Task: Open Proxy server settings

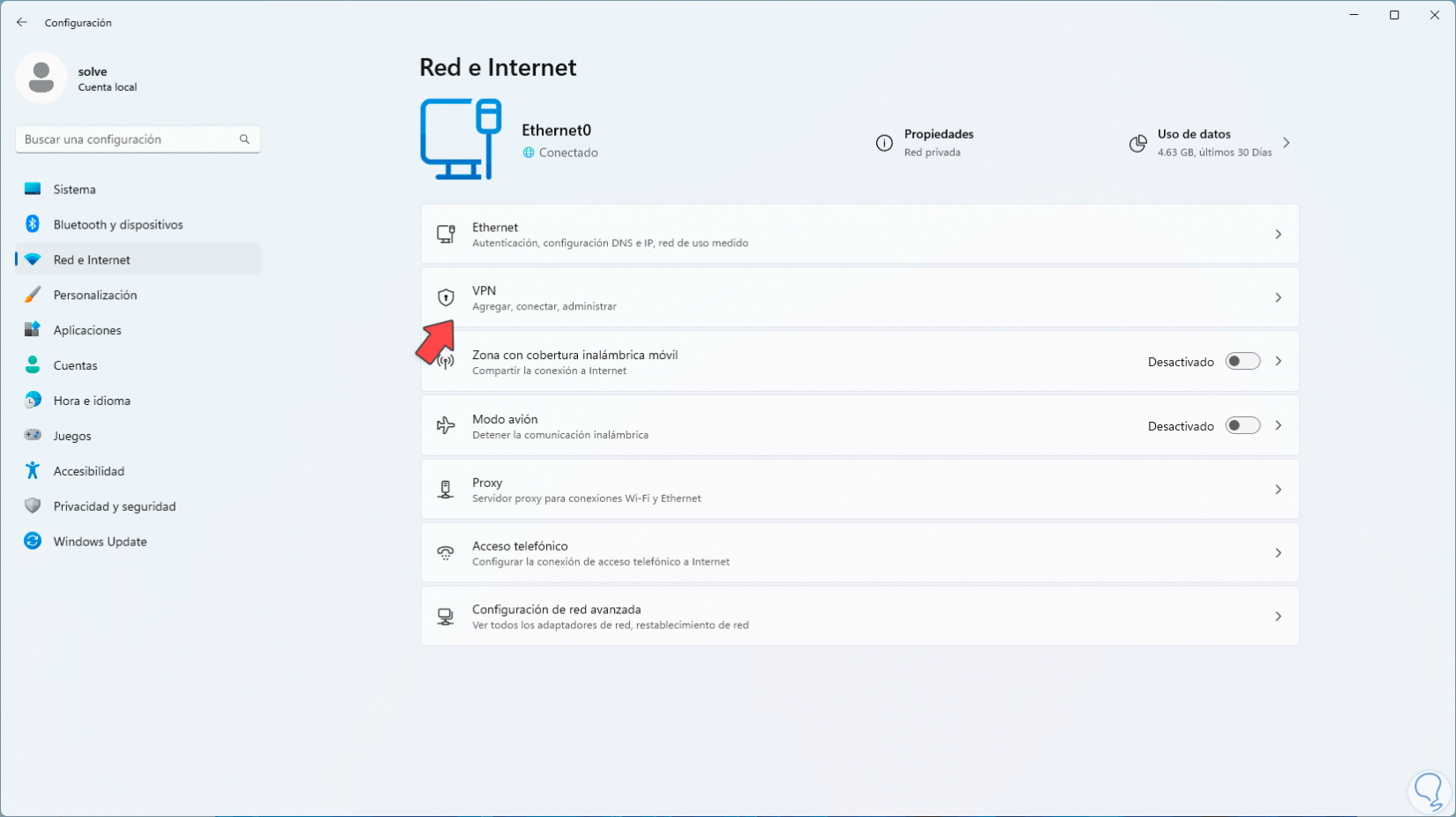Action: pyautogui.click(x=860, y=490)
